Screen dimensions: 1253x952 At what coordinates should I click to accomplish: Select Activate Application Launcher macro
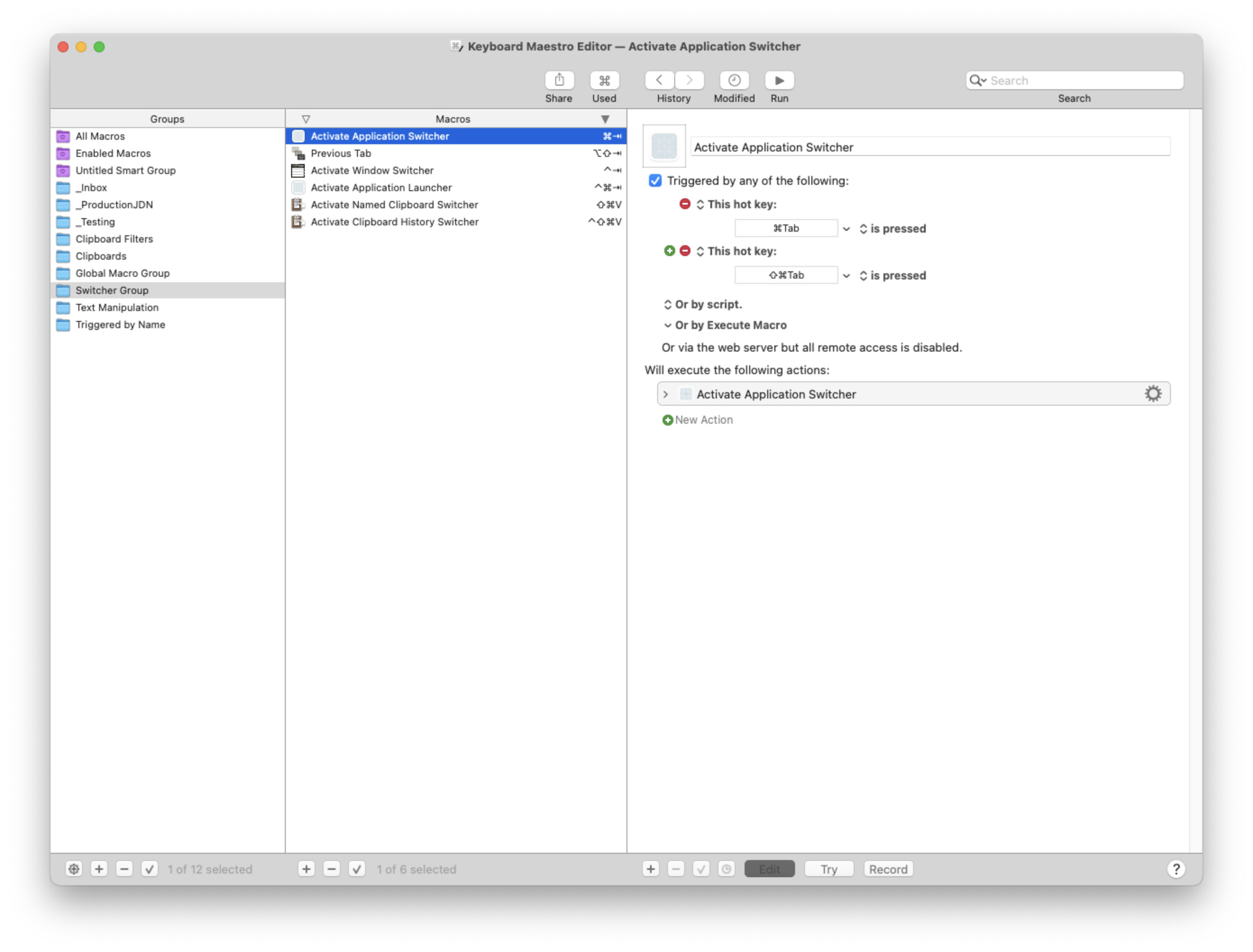456,188
